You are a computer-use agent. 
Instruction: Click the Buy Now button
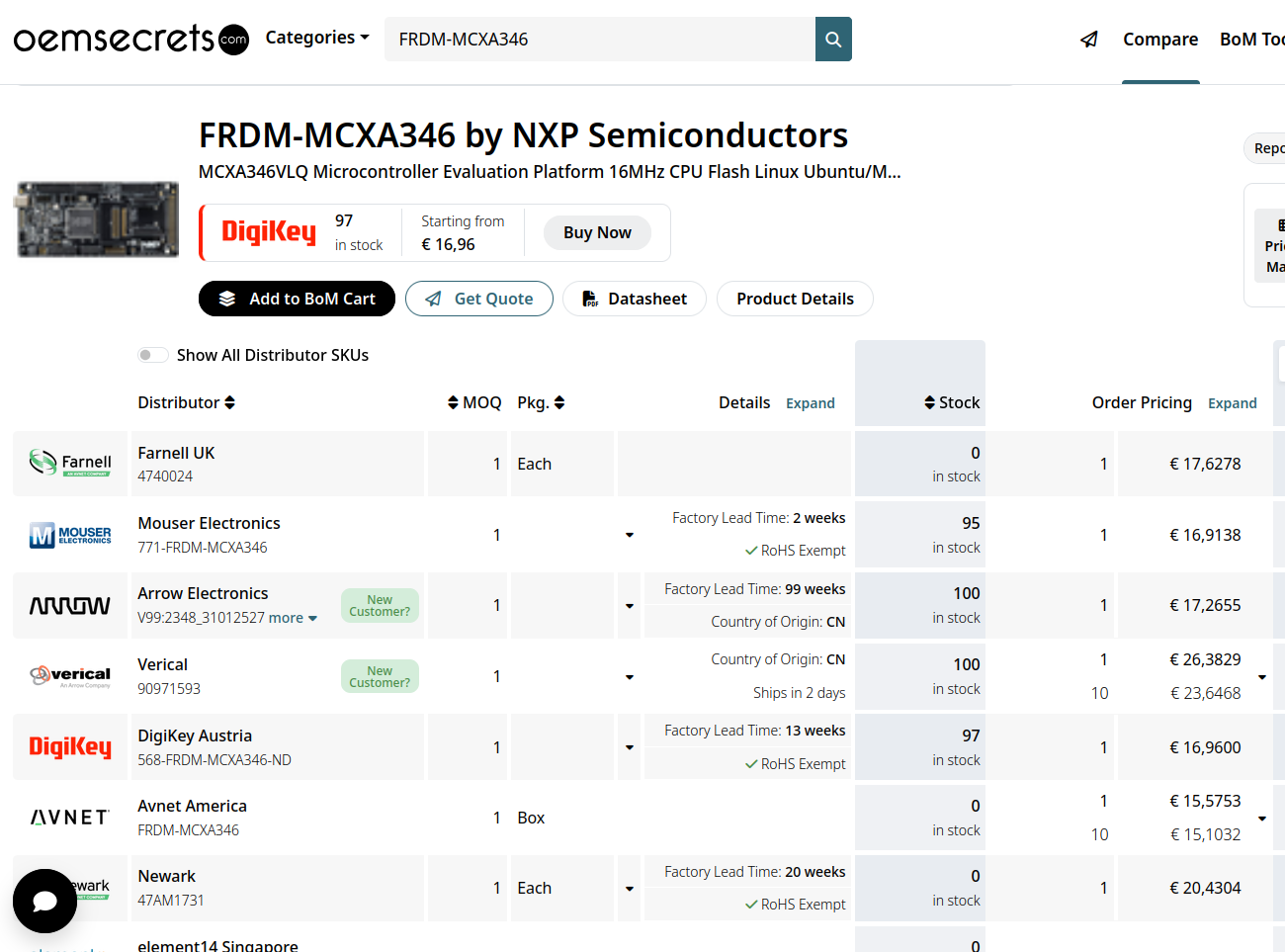pos(597,232)
